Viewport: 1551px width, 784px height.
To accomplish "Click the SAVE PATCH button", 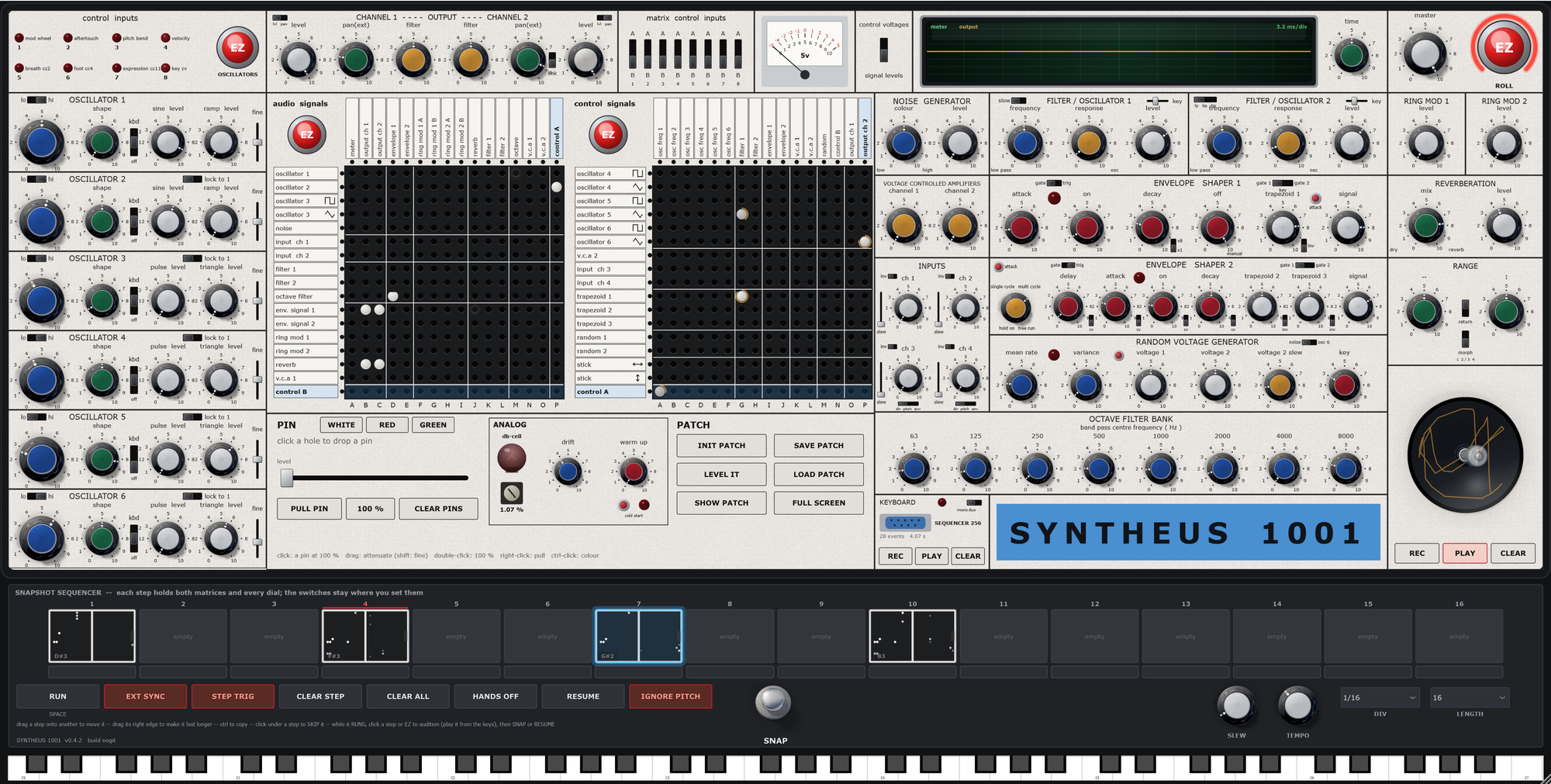I will [819, 446].
